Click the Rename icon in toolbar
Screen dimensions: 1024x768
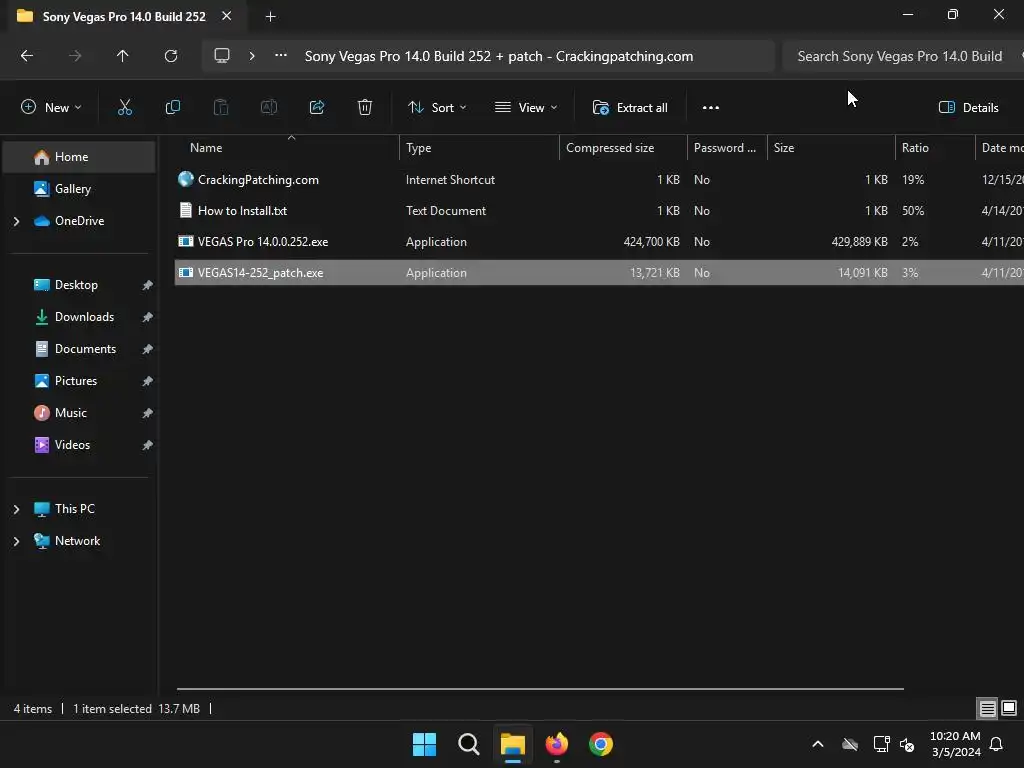coord(269,108)
